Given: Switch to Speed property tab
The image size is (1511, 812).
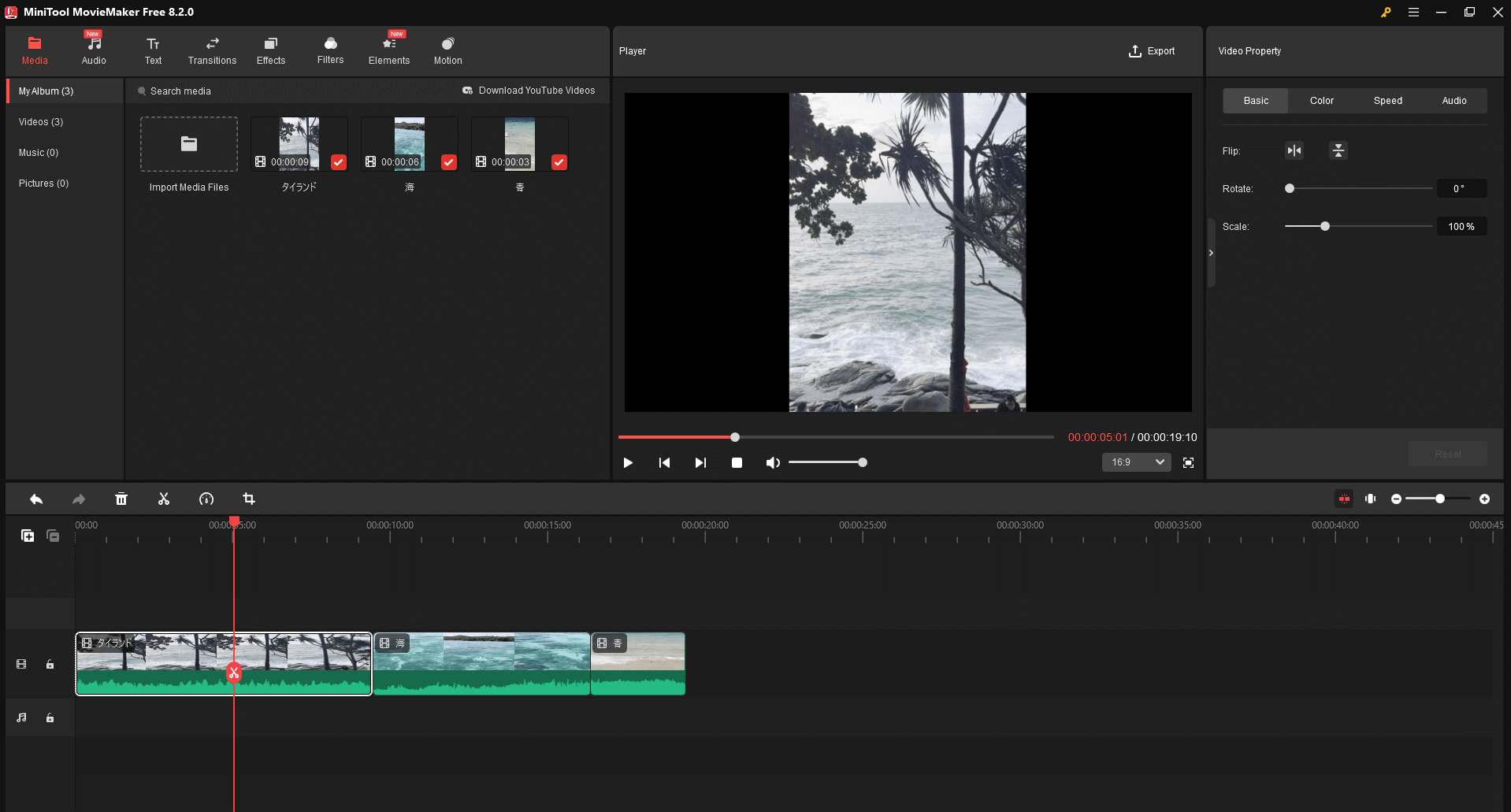Looking at the screenshot, I should click(1388, 101).
